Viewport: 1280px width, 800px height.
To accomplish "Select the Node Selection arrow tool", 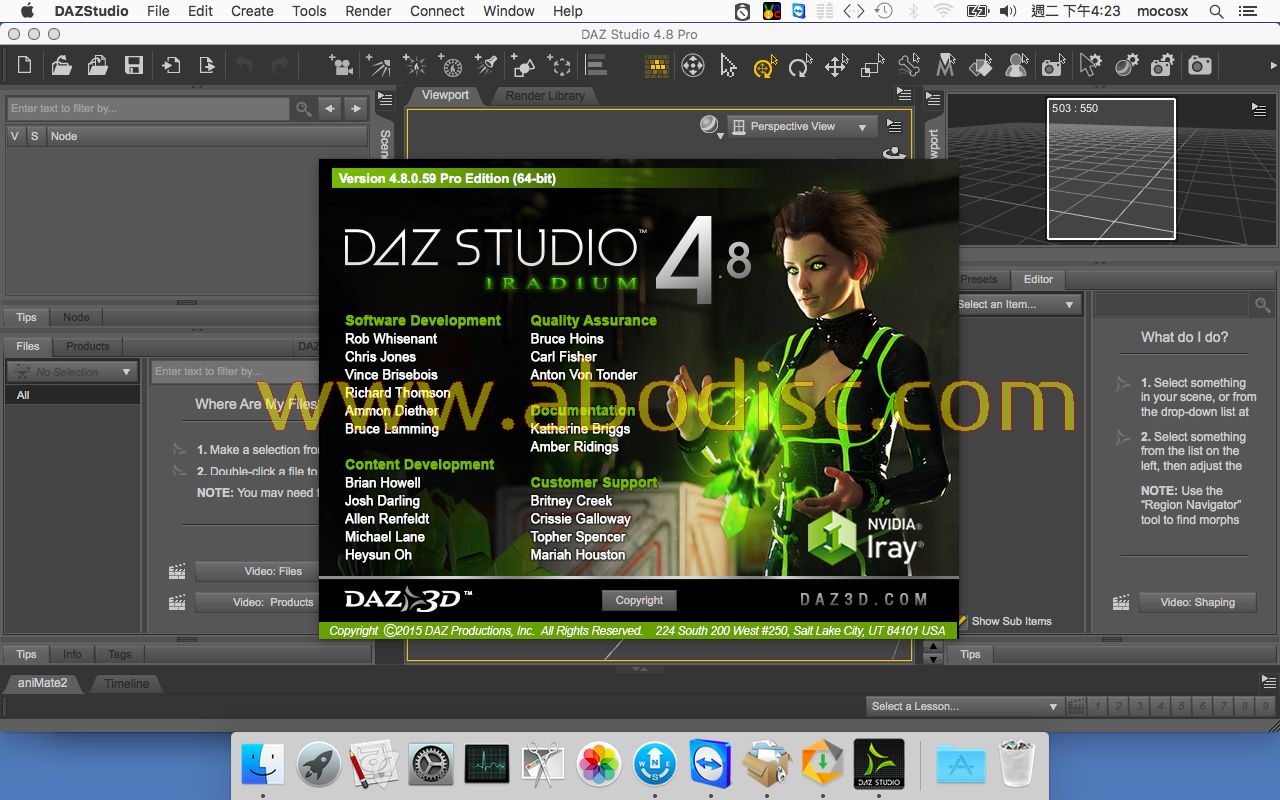I will (x=728, y=66).
